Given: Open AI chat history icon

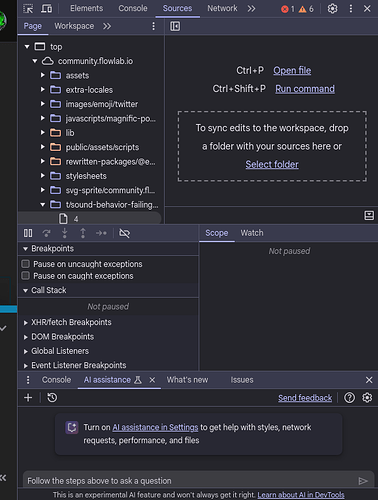Looking at the screenshot, I should pyautogui.click(x=52, y=398).
